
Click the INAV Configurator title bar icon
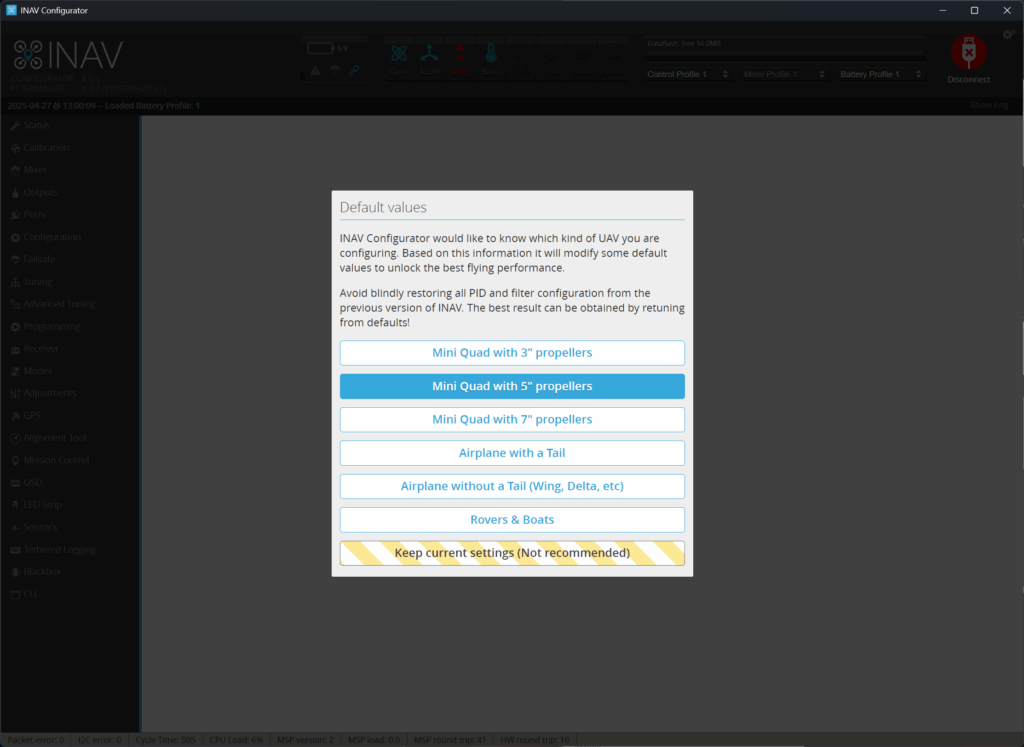[x=11, y=10]
